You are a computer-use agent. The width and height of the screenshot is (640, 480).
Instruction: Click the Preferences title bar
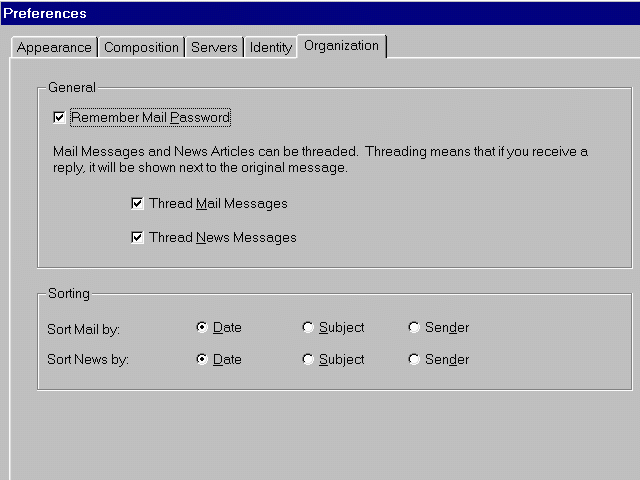pyautogui.click(x=320, y=14)
